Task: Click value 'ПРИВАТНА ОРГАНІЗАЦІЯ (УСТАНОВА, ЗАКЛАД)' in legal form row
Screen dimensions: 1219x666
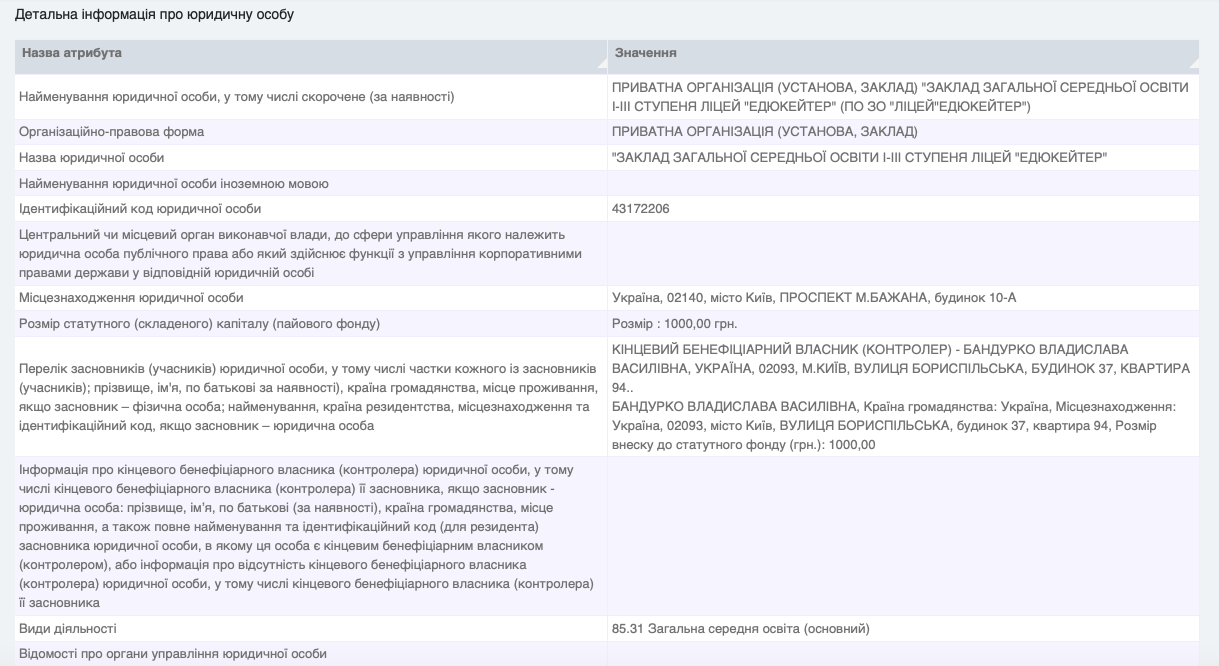Action: 765,132
